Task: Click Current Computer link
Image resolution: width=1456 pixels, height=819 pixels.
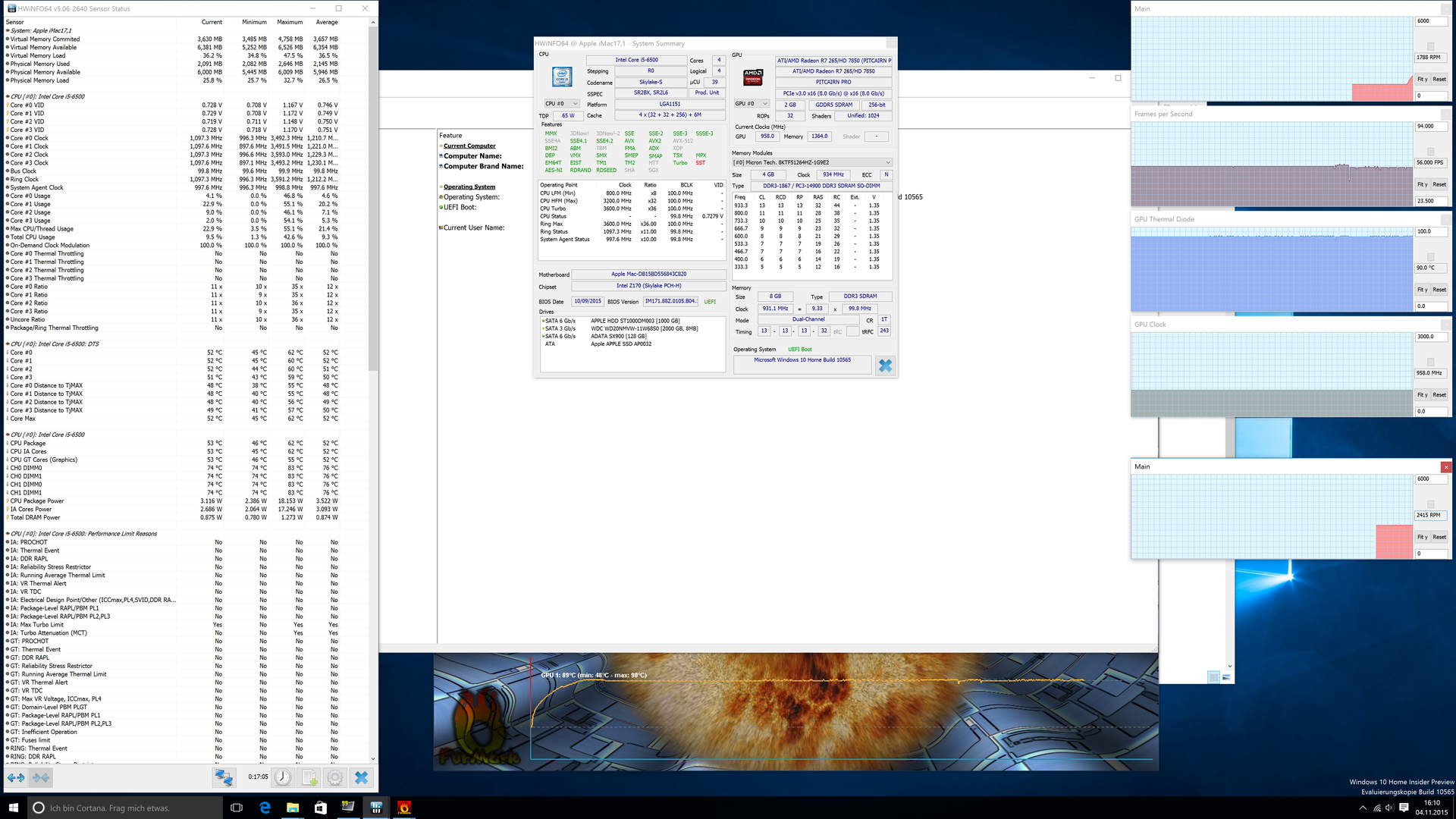Action: pos(469,146)
